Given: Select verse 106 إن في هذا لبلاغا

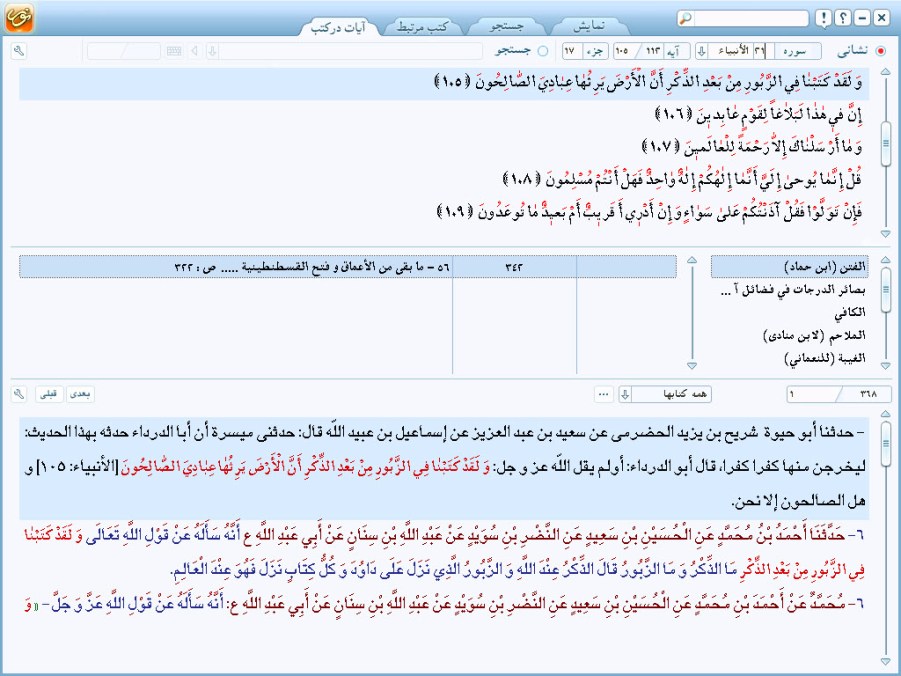Looking at the screenshot, I should 759,116.
